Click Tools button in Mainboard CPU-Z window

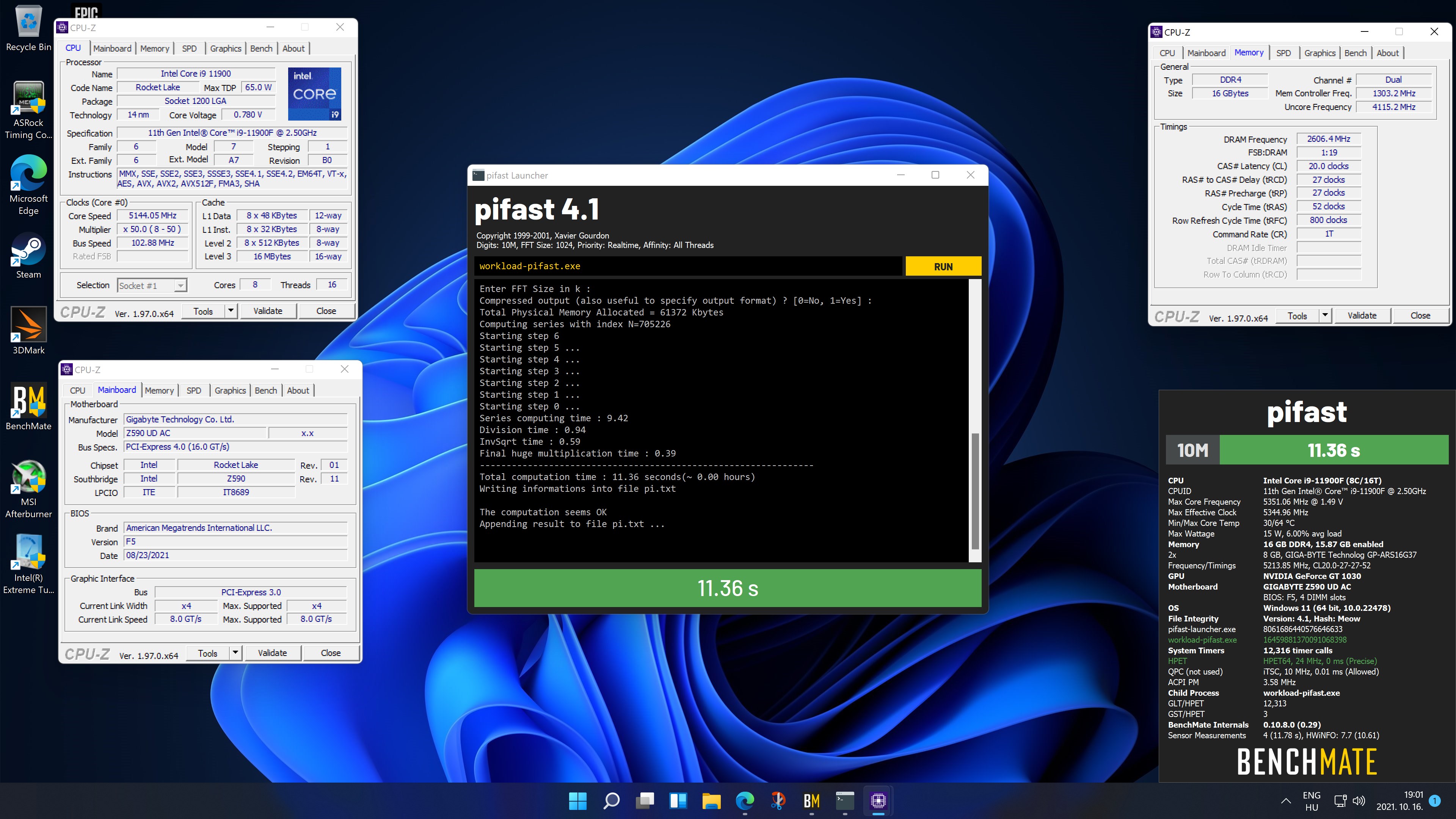click(x=207, y=653)
